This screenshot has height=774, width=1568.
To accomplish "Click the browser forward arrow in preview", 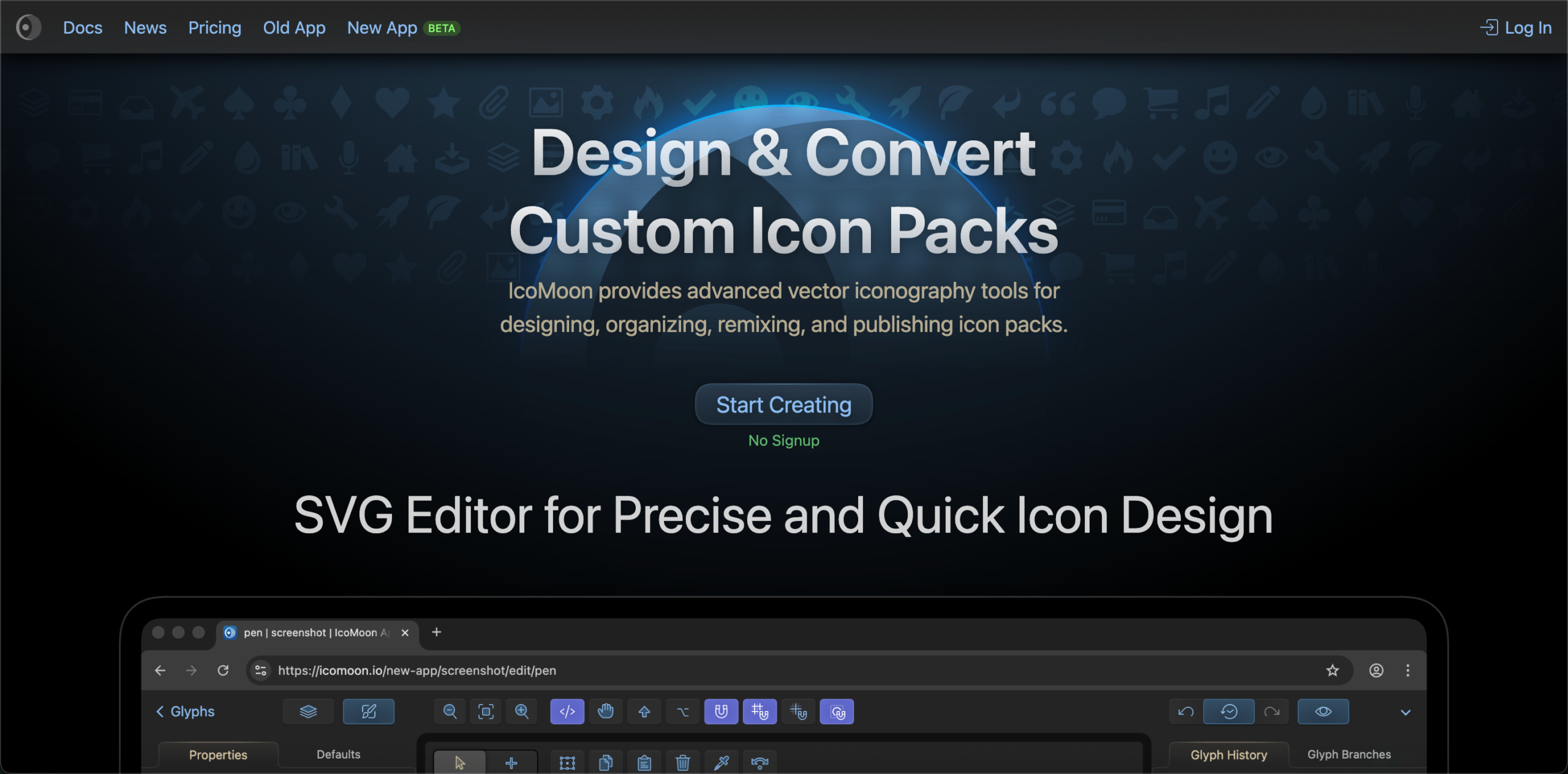I will tap(192, 670).
